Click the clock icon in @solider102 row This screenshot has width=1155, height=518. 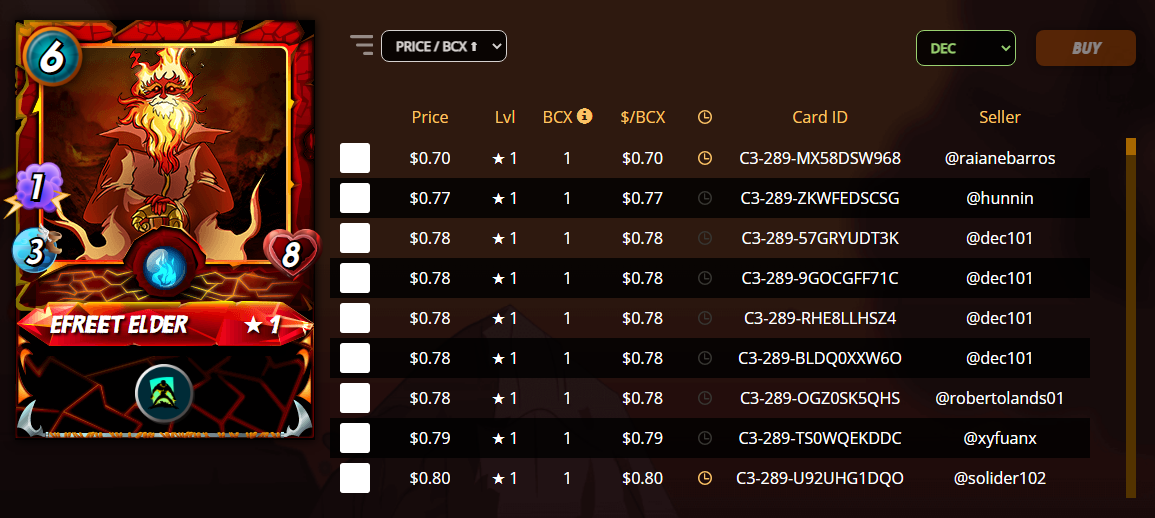pyautogui.click(x=705, y=478)
